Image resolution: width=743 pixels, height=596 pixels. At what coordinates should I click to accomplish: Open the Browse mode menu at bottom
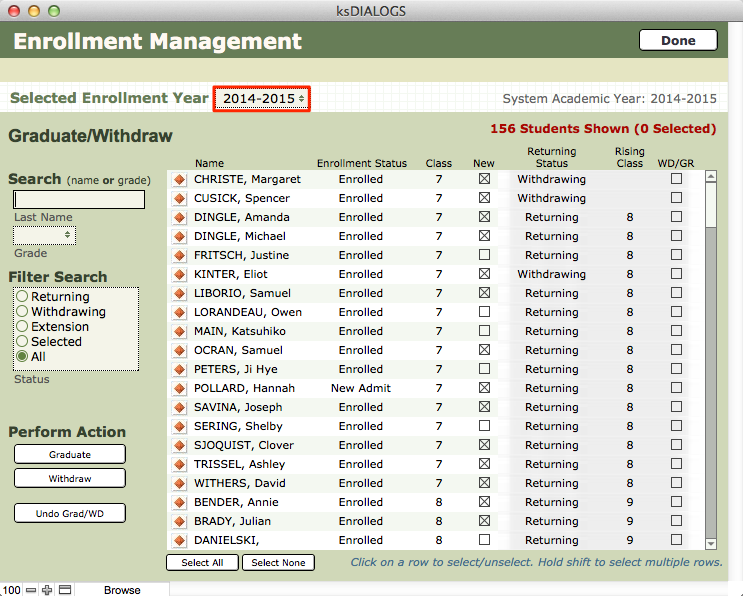coord(122,590)
